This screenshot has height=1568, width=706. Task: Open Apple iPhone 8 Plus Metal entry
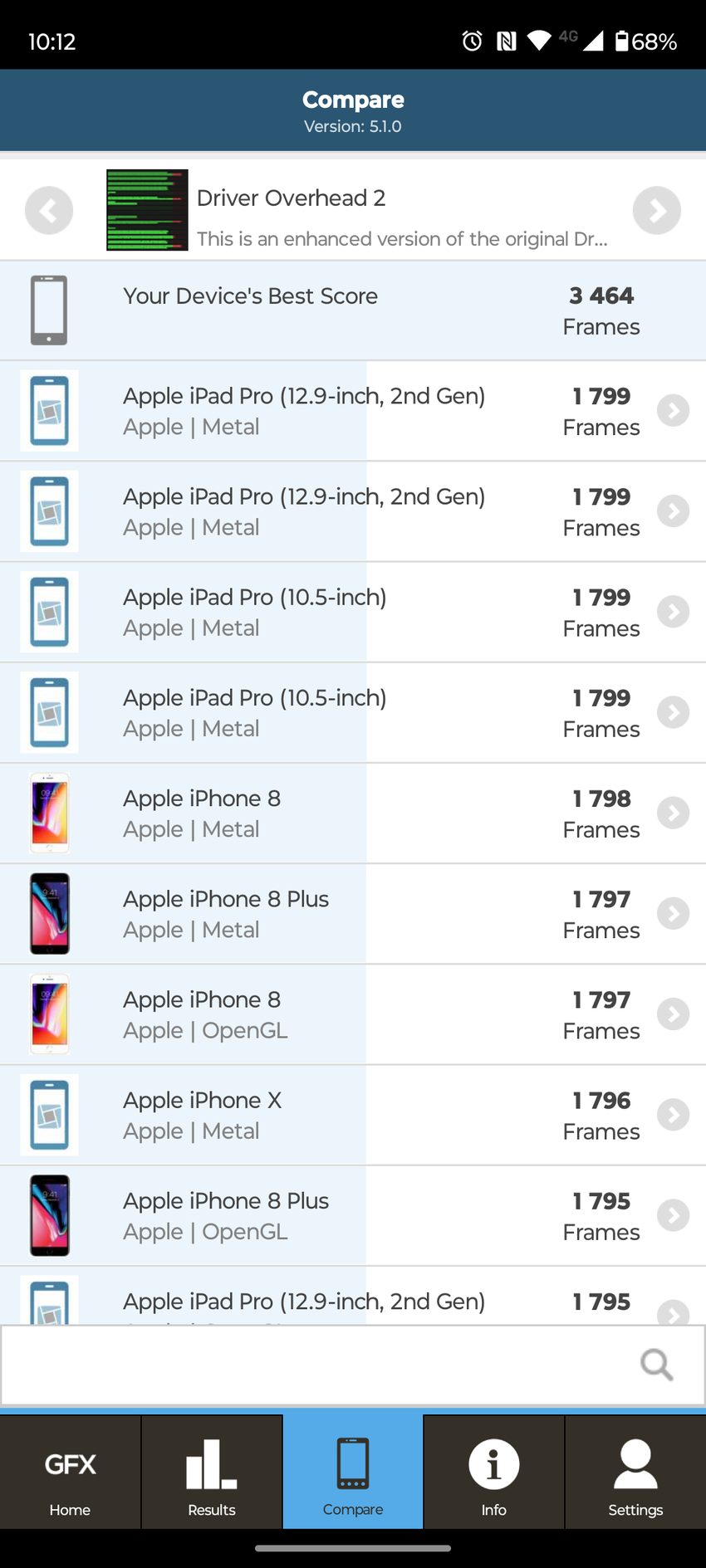click(x=332, y=914)
